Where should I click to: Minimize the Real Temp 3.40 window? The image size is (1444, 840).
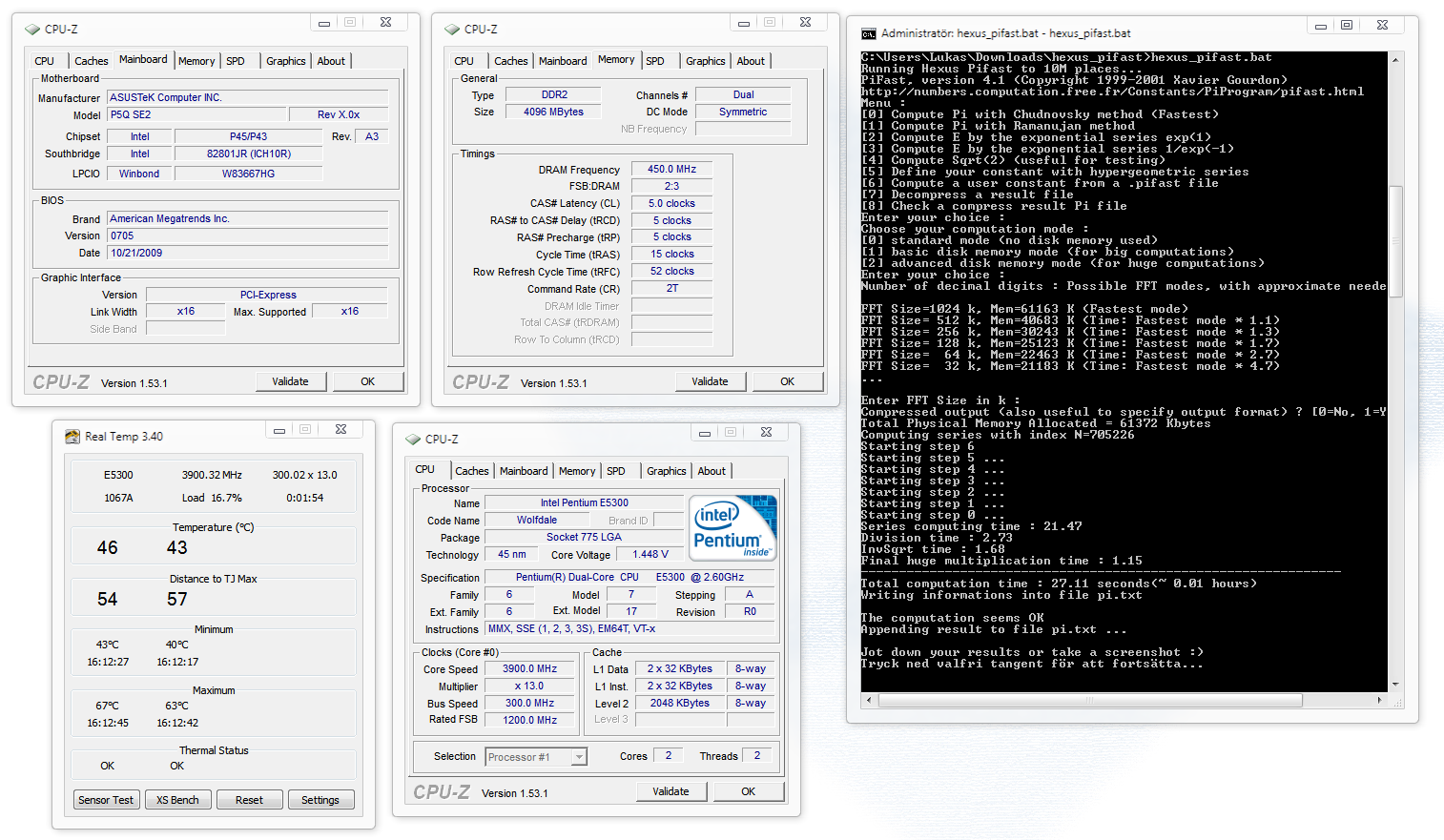tap(279, 430)
